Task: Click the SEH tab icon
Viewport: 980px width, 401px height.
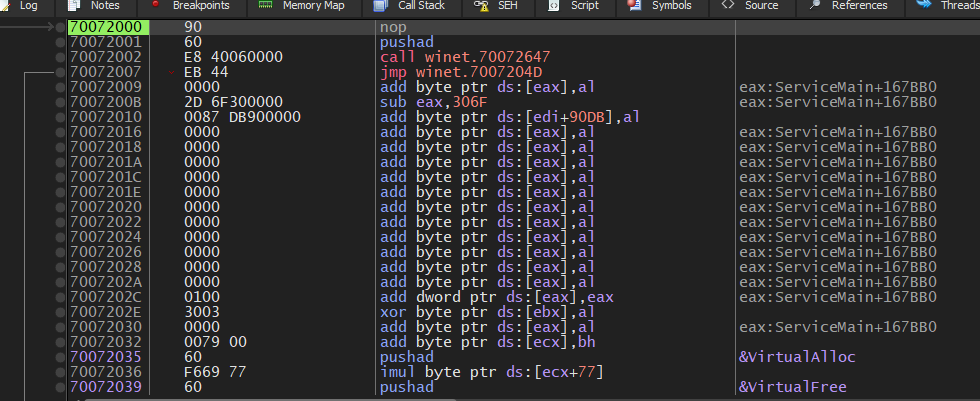Action: click(x=483, y=5)
